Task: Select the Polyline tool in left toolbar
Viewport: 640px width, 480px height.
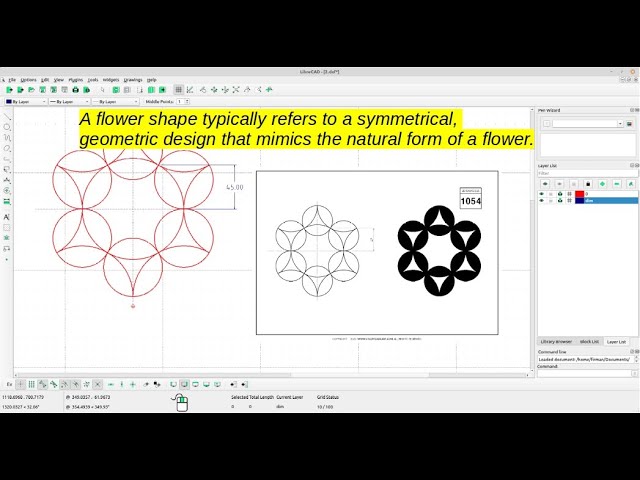Action: click(7, 159)
